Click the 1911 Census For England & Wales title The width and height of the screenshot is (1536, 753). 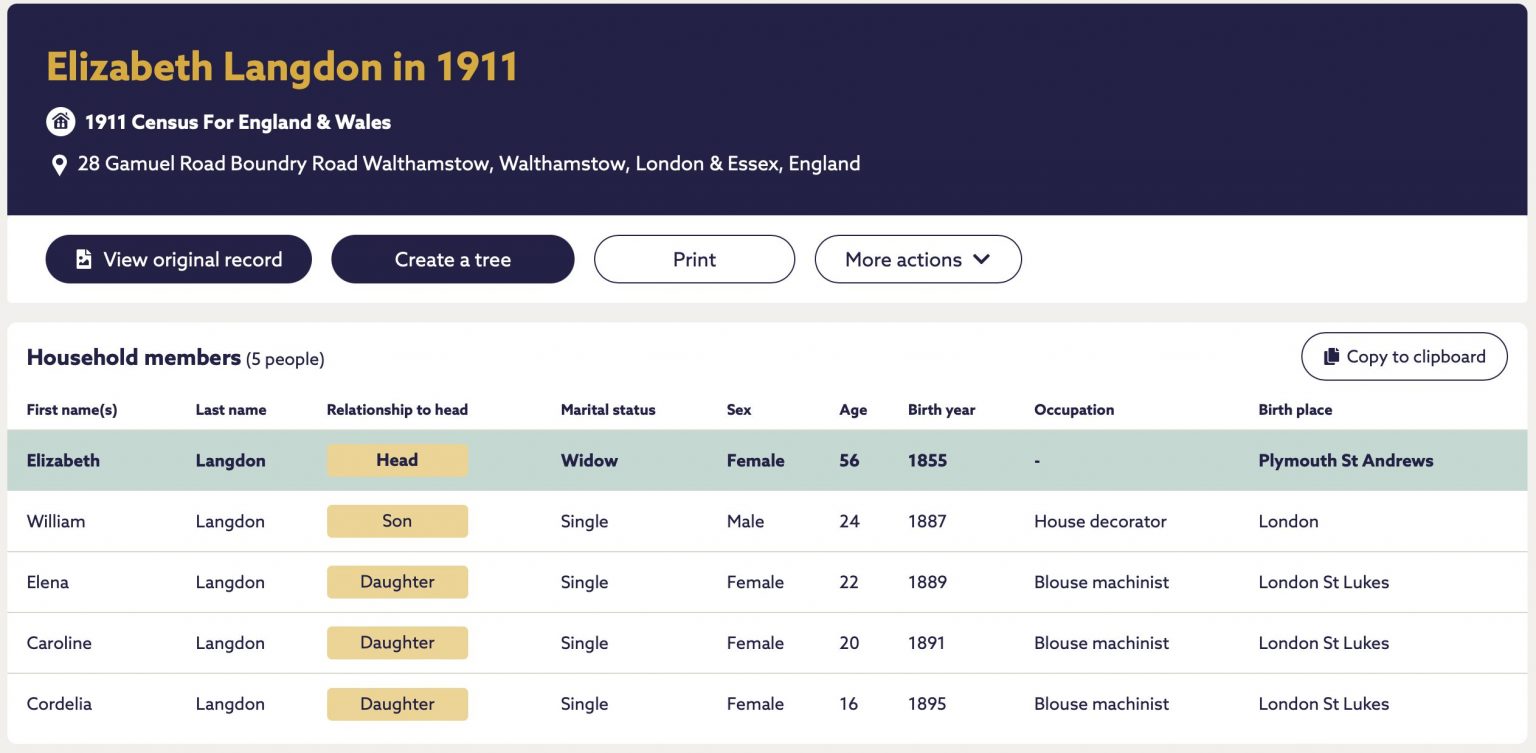point(238,122)
